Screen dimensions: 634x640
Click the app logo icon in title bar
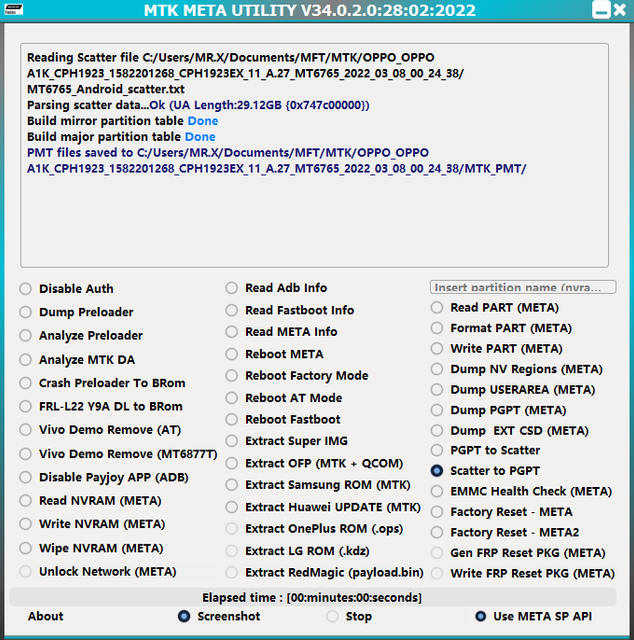point(13,9)
